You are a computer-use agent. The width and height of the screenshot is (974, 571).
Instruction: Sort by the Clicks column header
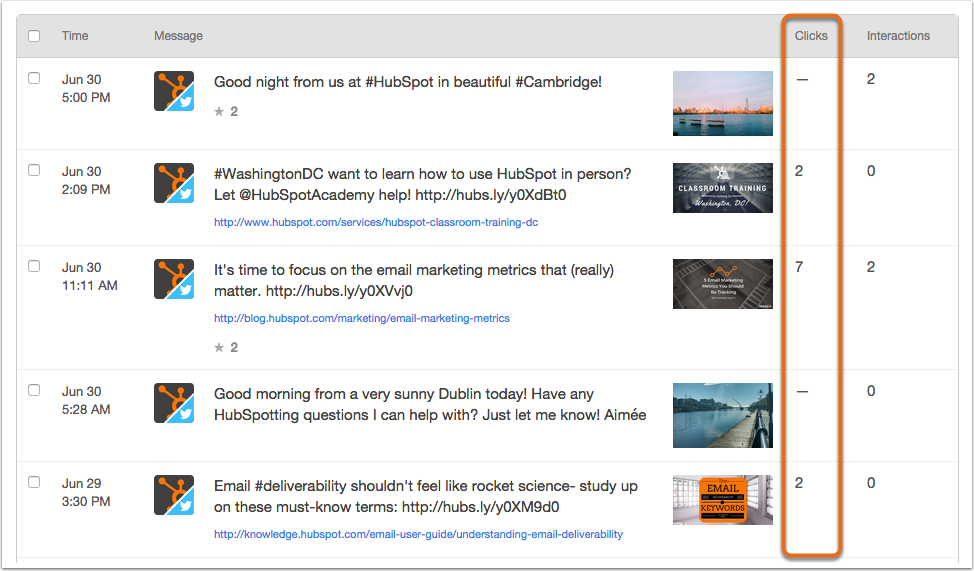tap(811, 36)
